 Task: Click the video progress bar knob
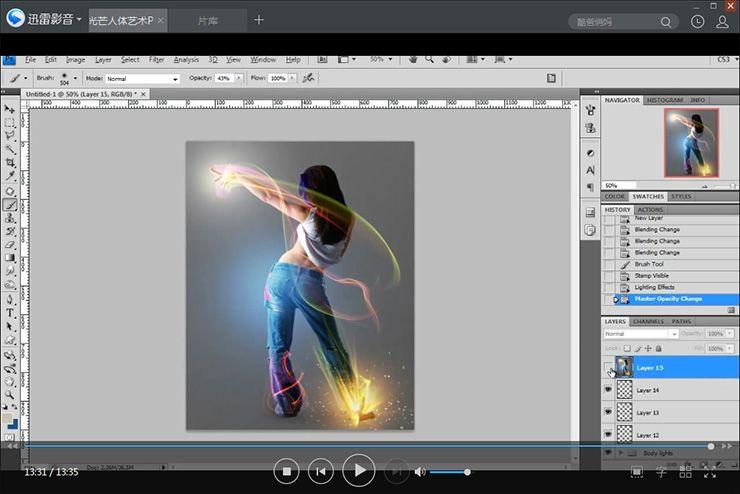coord(711,446)
